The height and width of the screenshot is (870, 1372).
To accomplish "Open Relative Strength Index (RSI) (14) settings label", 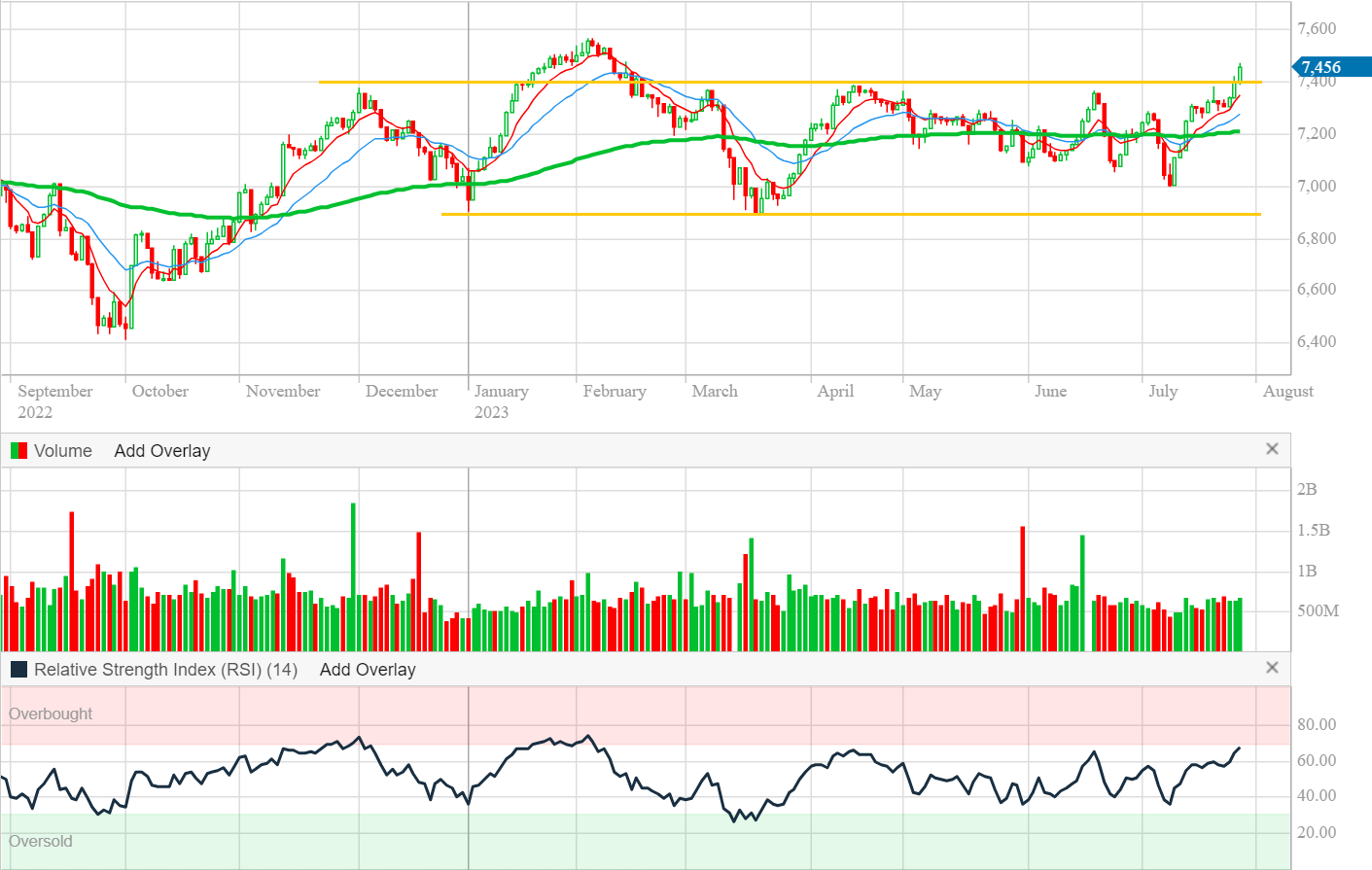I will point(165,670).
